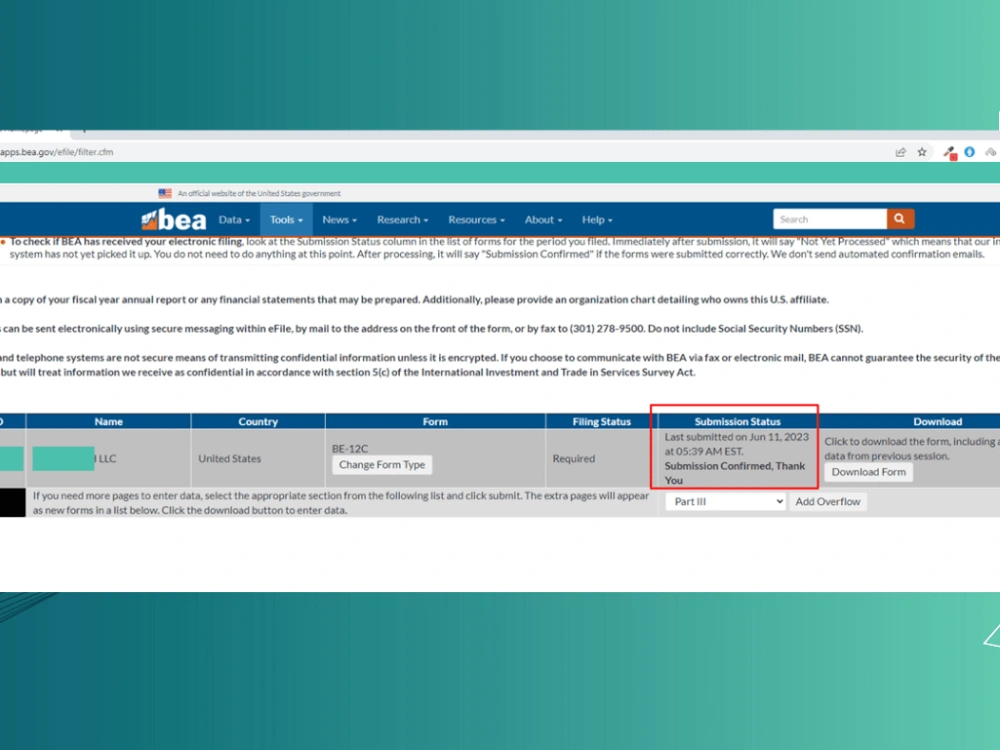Expand the Part III overflow dropdown
Image resolution: width=1000 pixels, height=750 pixels.
coord(725,501)
